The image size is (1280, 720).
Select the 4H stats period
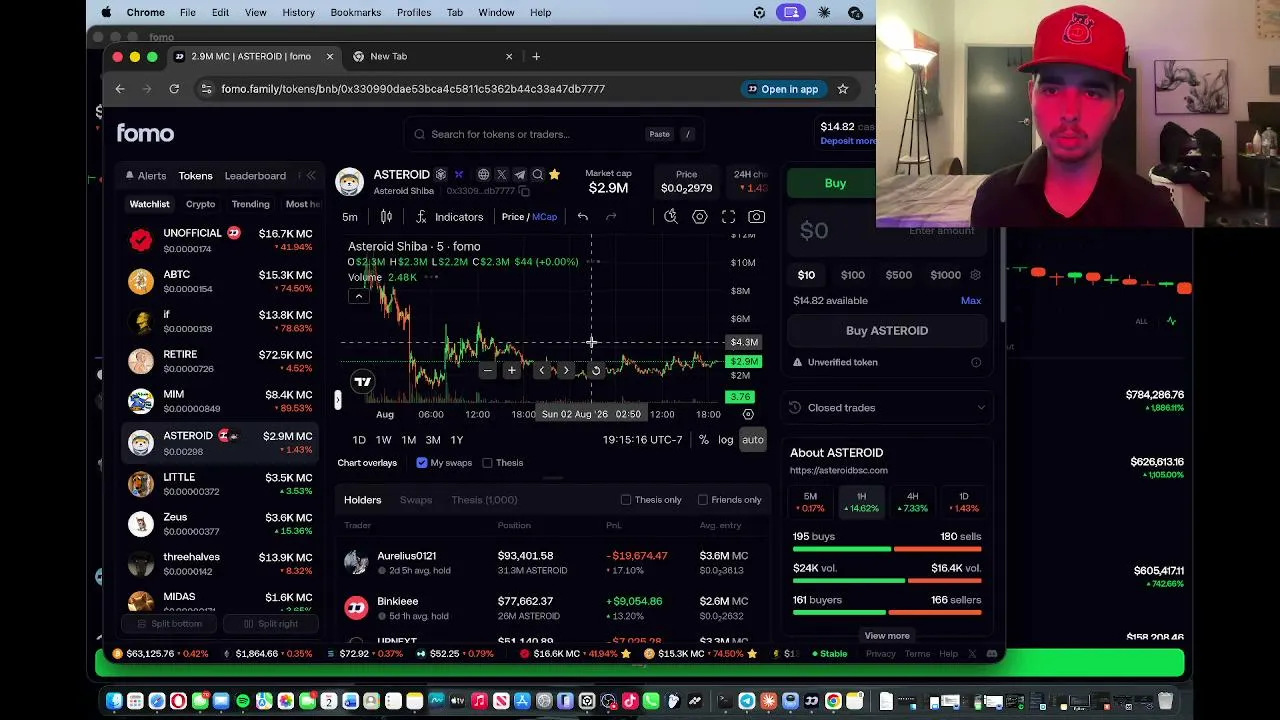[x=912, y=502]
